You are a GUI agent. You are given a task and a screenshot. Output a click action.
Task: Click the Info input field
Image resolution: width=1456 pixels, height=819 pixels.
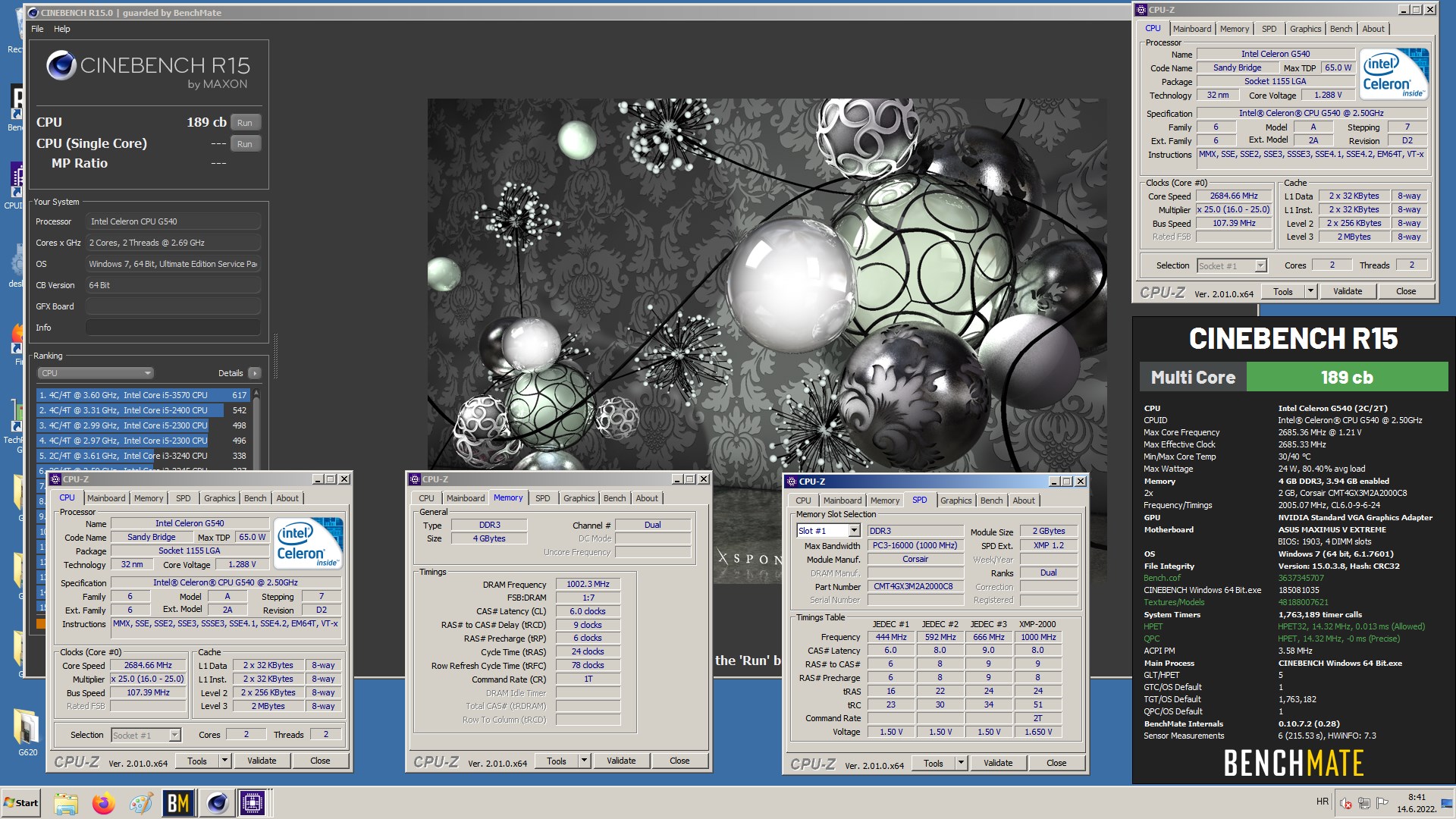pyautogui.click(x=173, y=328)
